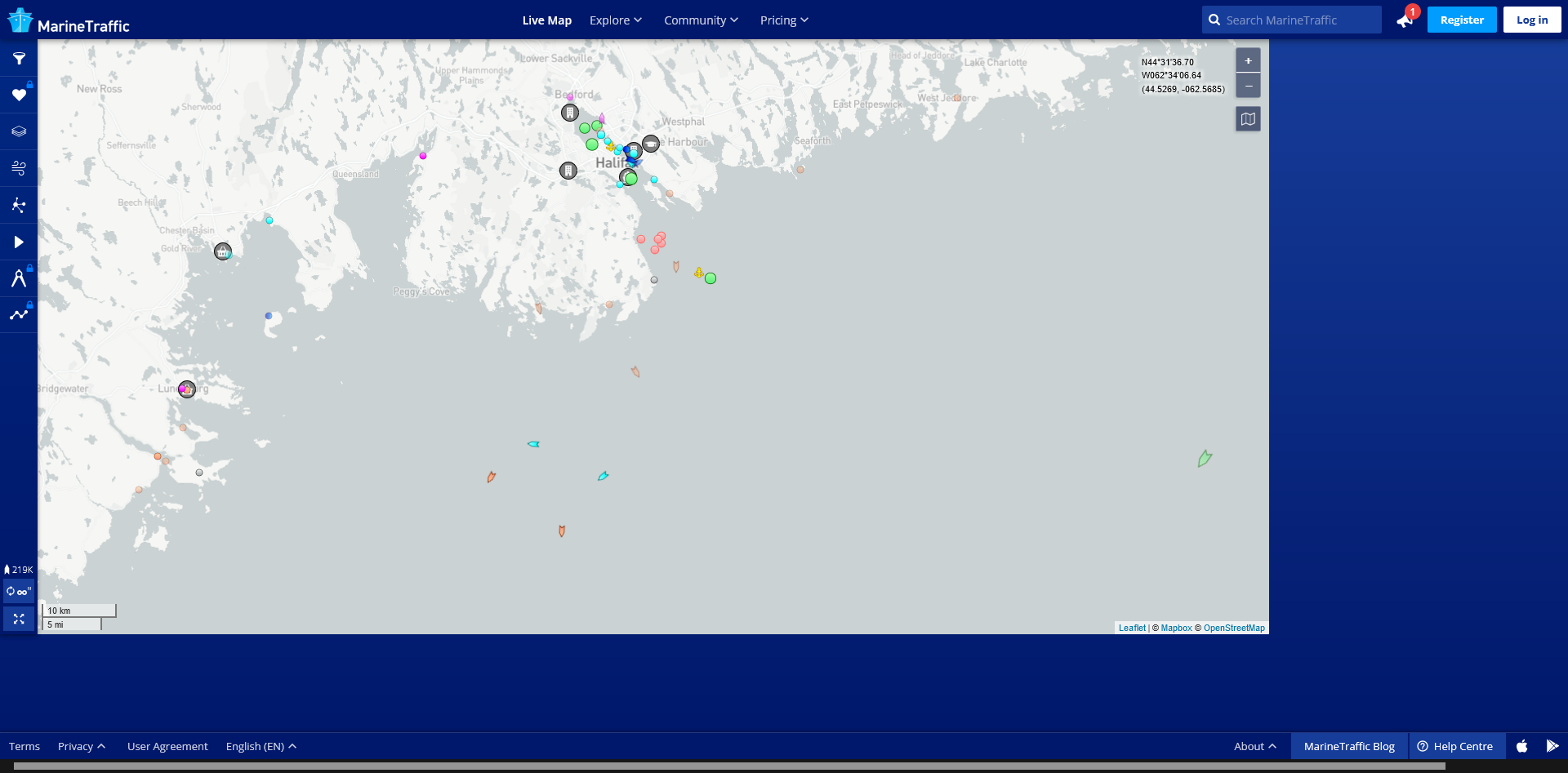
Task: Show the weather wind icon panel
Action: pos(19,168)
